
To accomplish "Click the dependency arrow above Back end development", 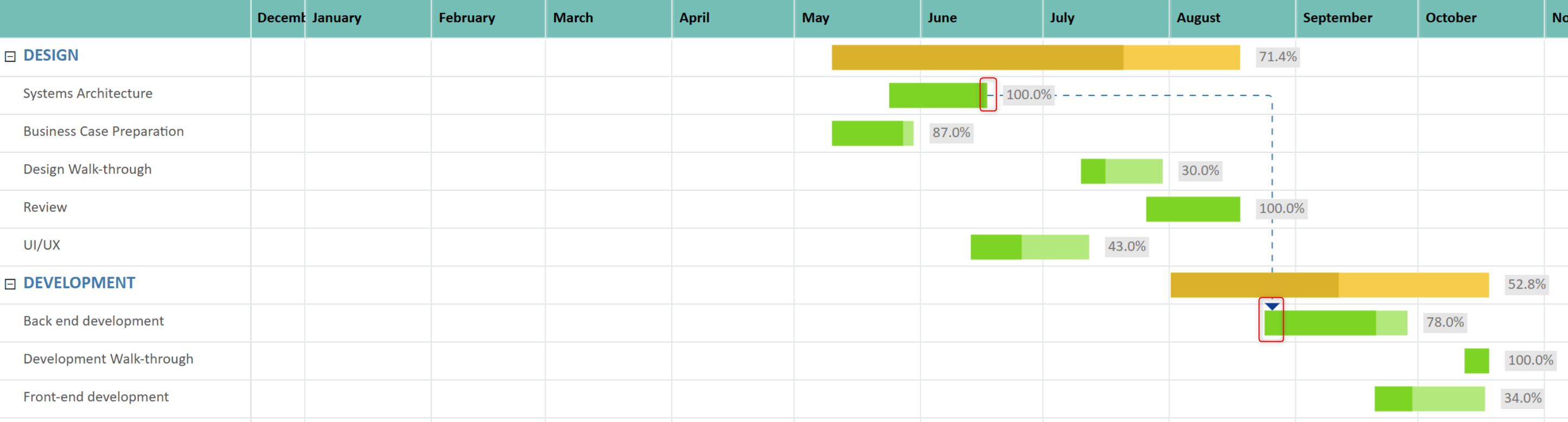I will (1272, 306).
